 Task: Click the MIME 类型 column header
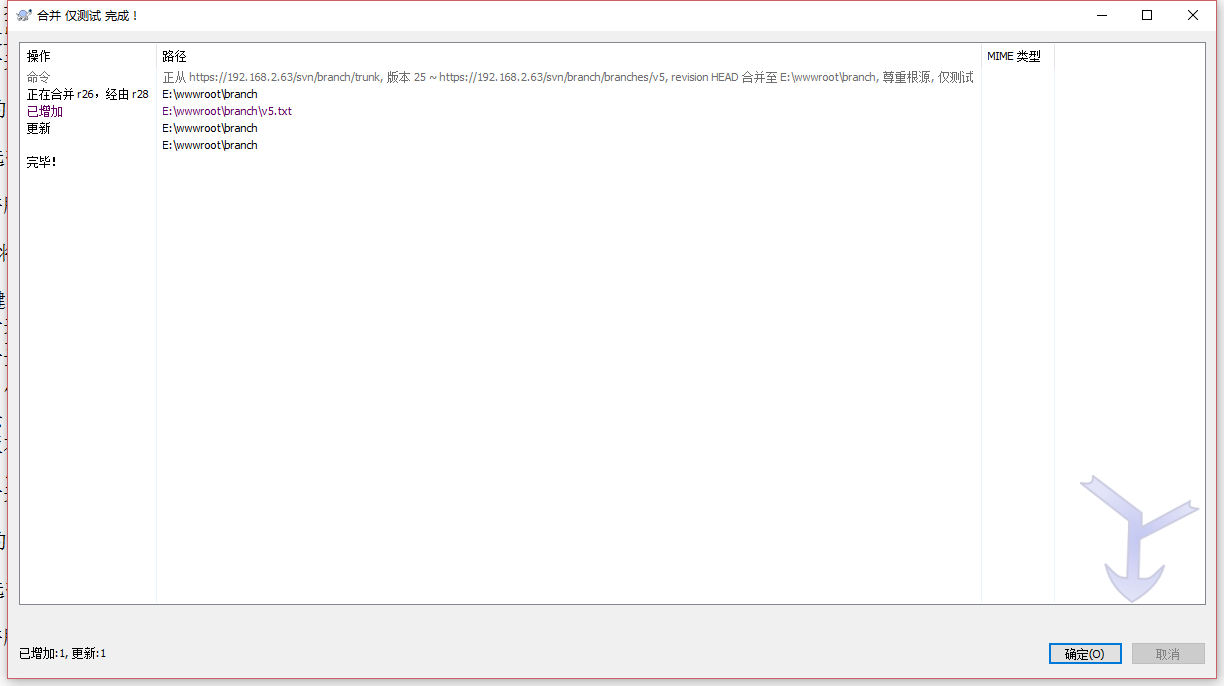1014,57
